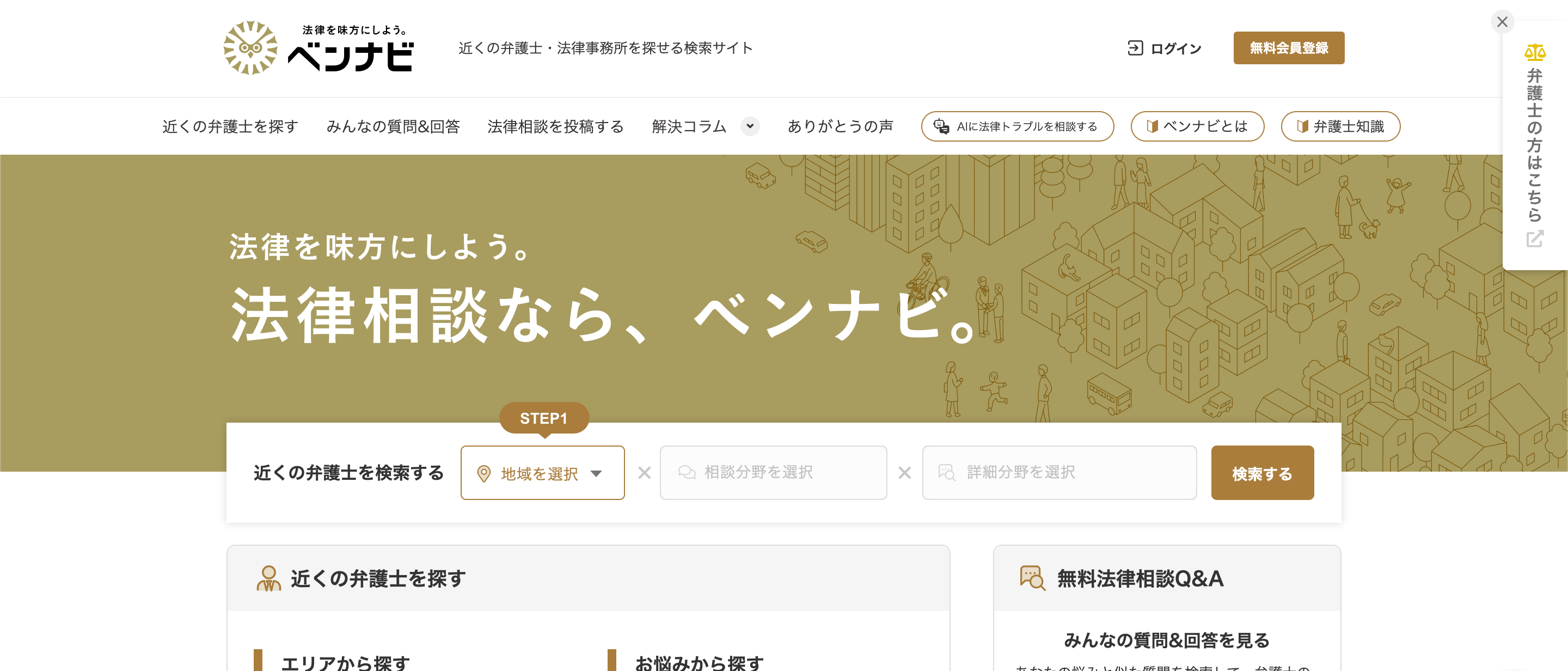Click the login arrow icon
Viewport: 1568px width, 671px height.
coord(1135,48)
